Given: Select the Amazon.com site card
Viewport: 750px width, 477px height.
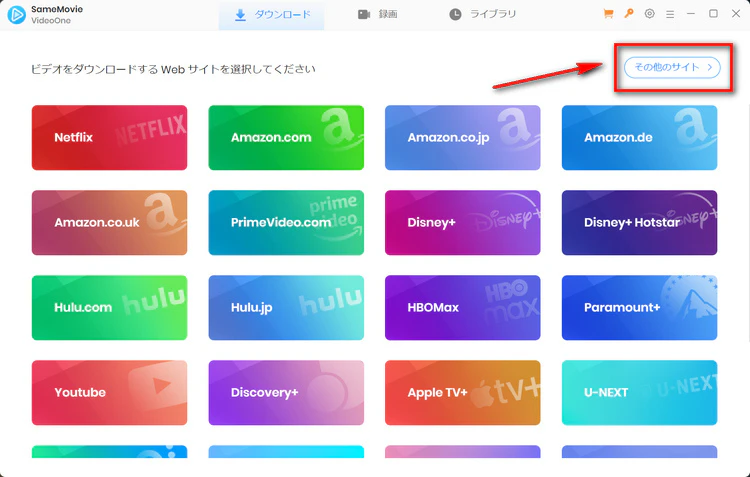Looking at the screenshot, I should pos(286,138).
